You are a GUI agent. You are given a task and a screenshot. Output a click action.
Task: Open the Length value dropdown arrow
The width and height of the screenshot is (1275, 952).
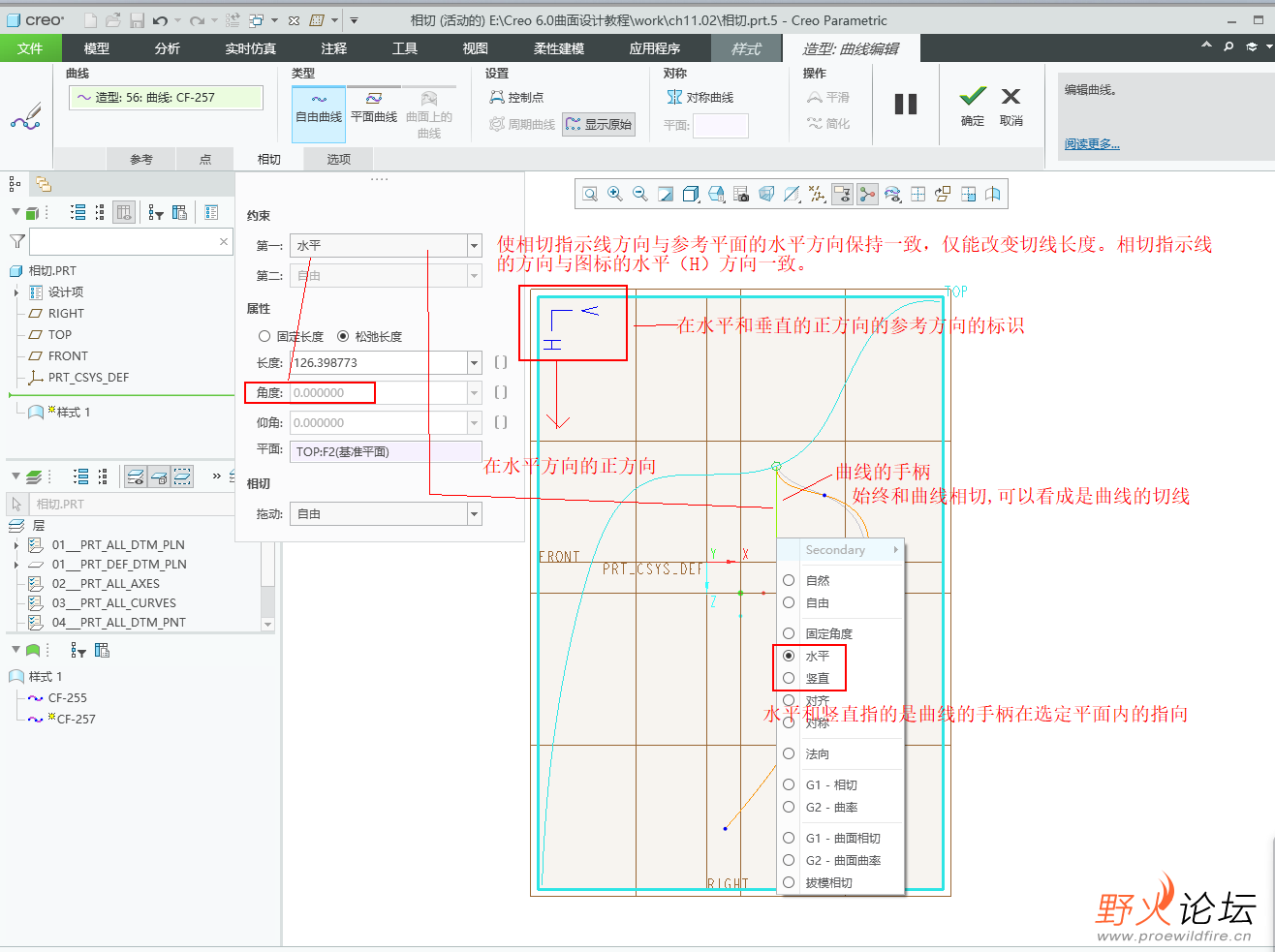point(475,363)
